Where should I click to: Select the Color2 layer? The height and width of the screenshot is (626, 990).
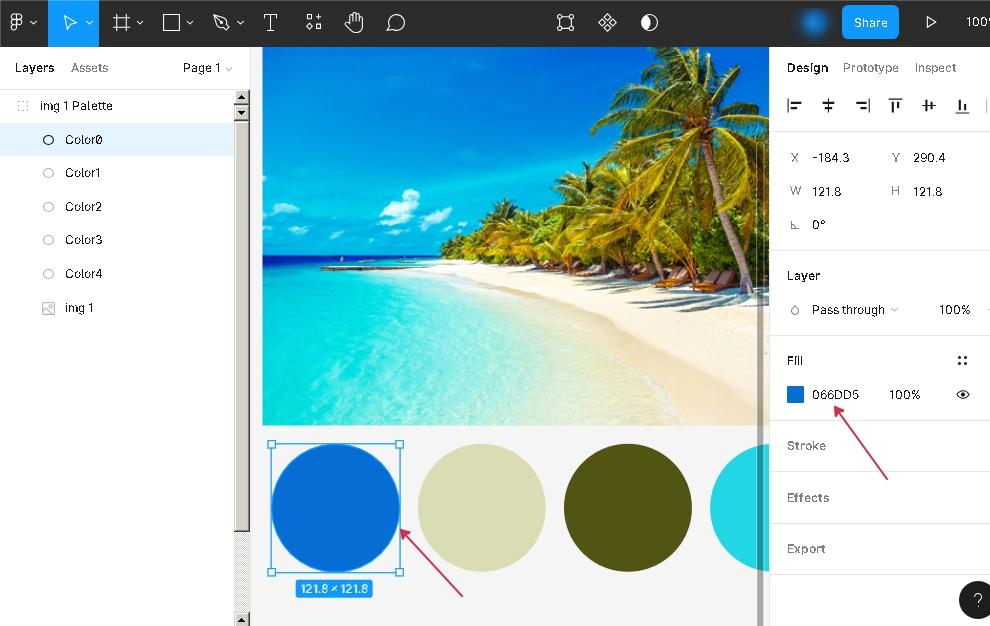tap(83, 207)
